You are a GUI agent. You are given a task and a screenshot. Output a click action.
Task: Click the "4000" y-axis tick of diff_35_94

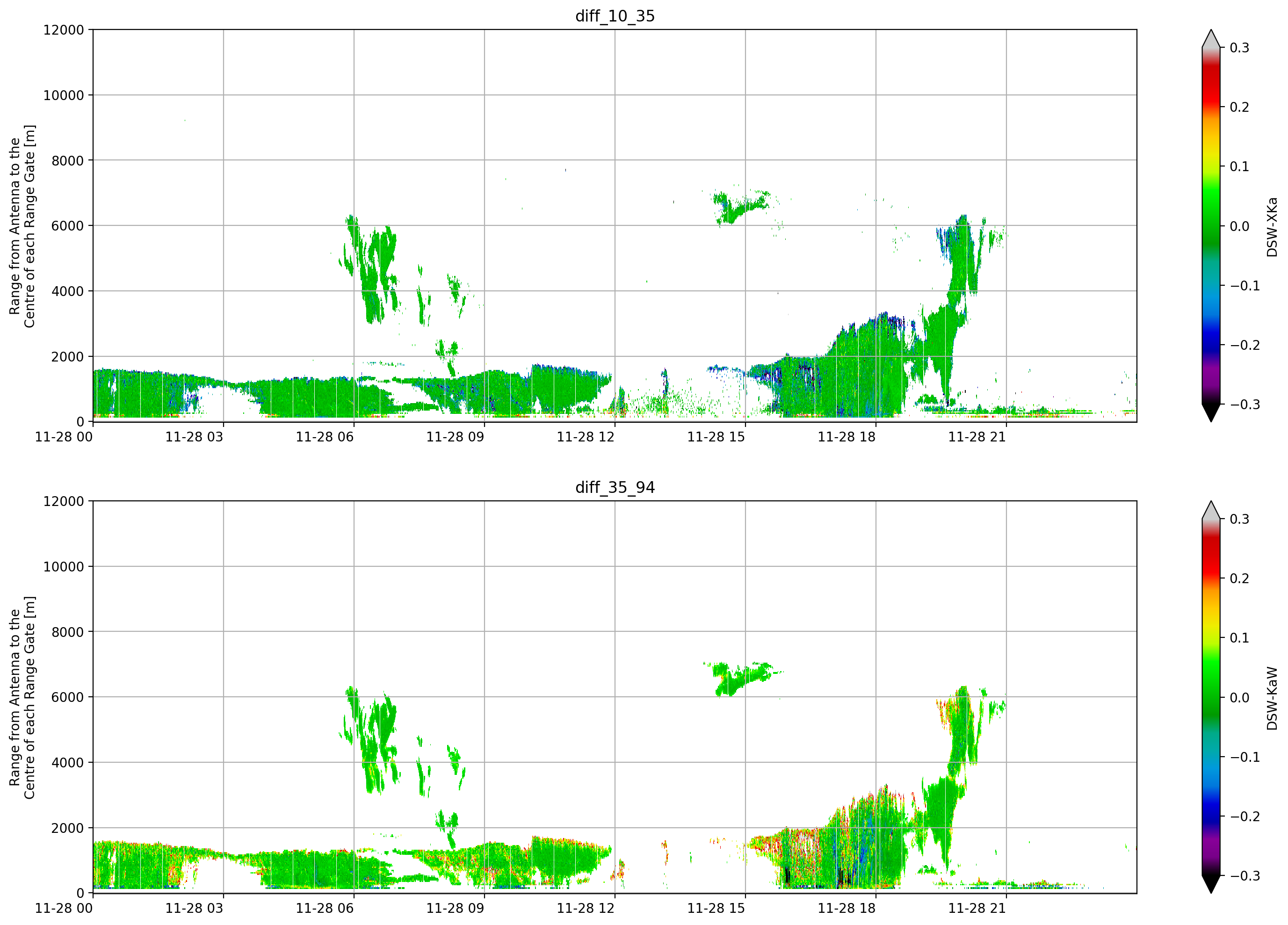click(67, 763)
